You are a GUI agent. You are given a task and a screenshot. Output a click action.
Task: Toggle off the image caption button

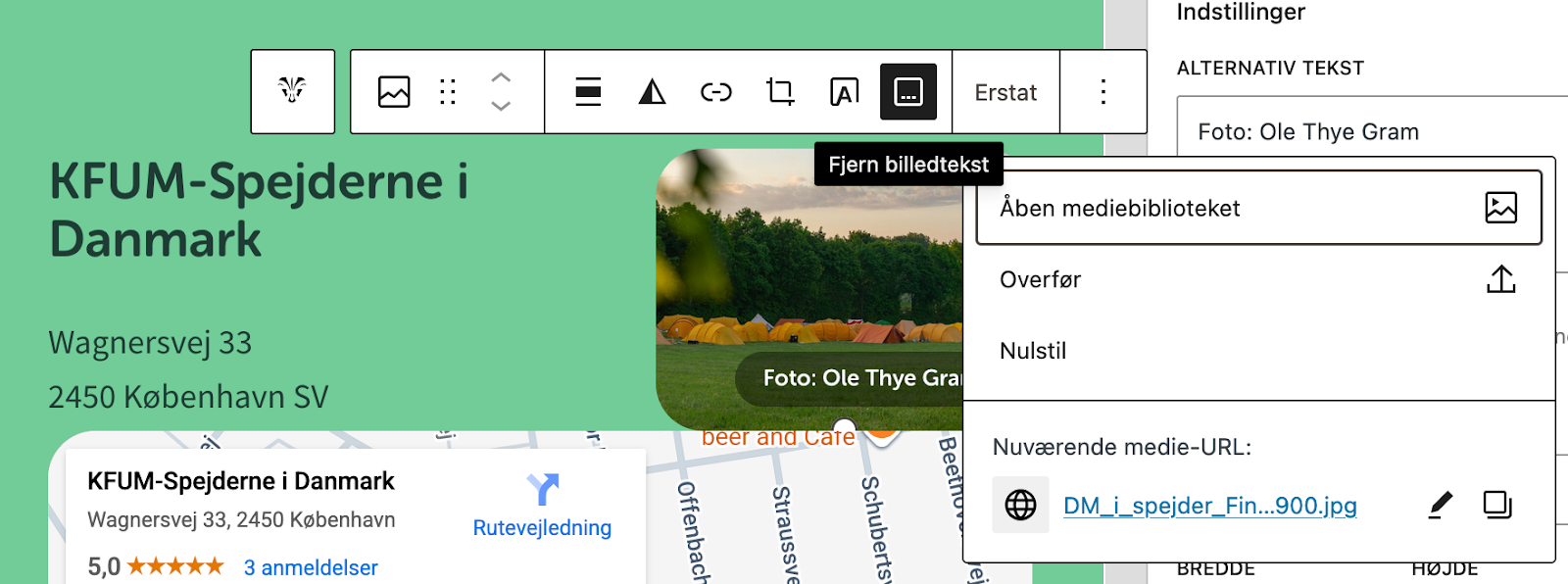pos(908,92)
